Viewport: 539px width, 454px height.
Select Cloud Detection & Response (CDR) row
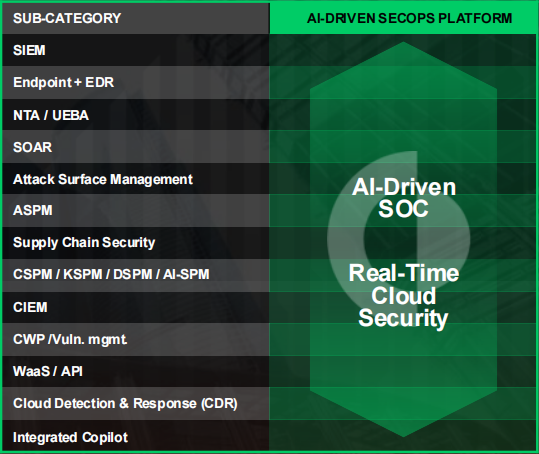[136, 404]
